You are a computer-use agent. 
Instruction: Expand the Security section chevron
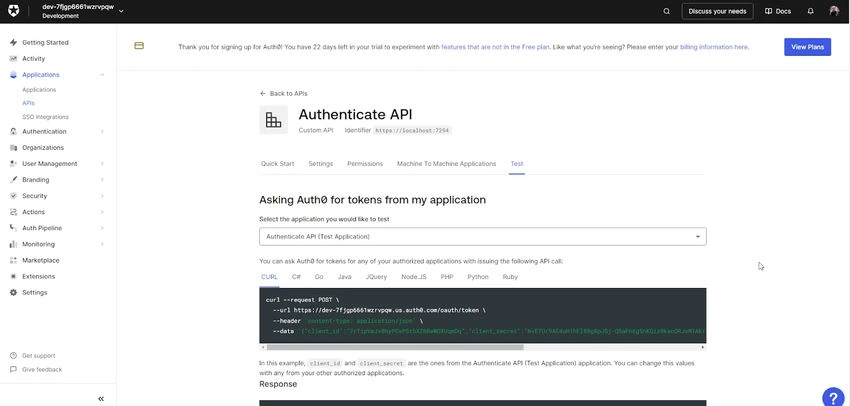pyautogui.click(x=102, y=196)
